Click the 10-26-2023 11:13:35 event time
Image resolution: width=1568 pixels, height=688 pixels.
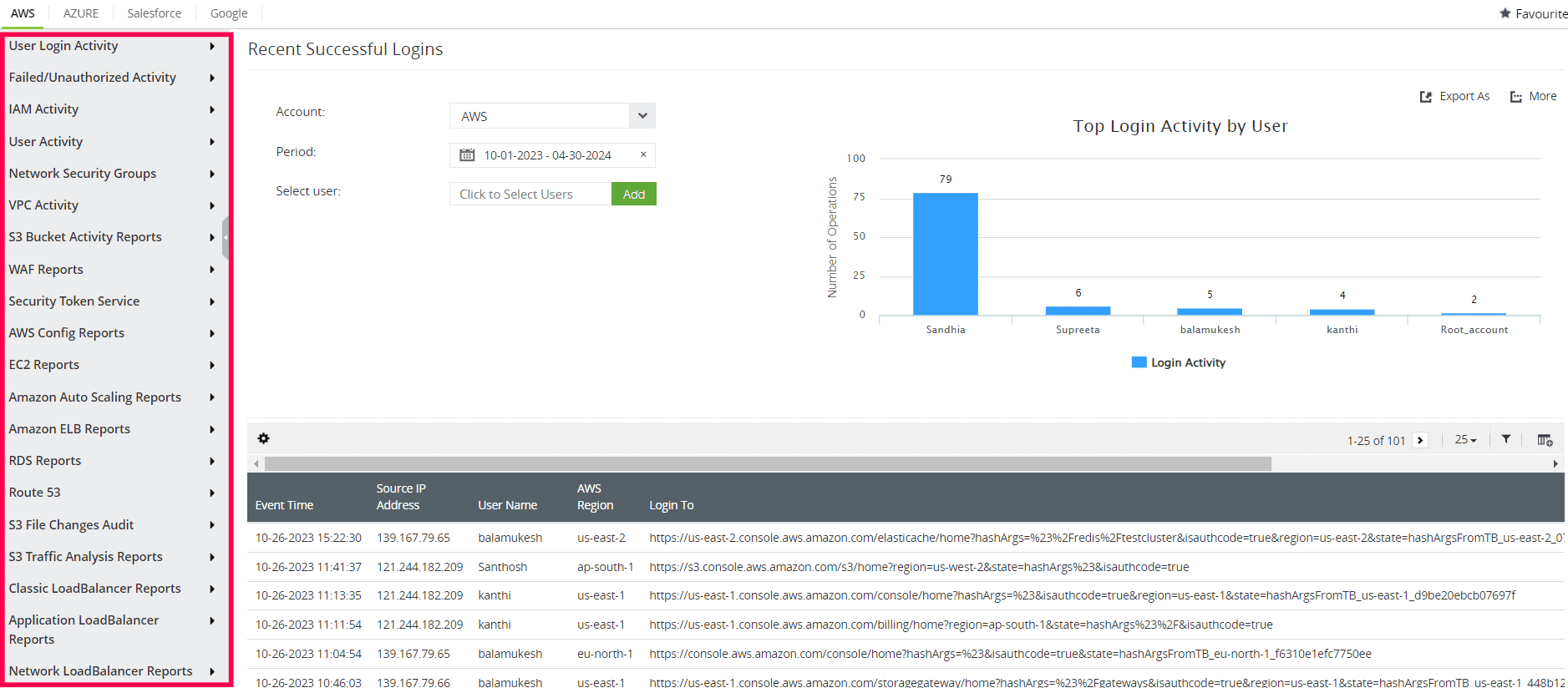coord(308,595)
